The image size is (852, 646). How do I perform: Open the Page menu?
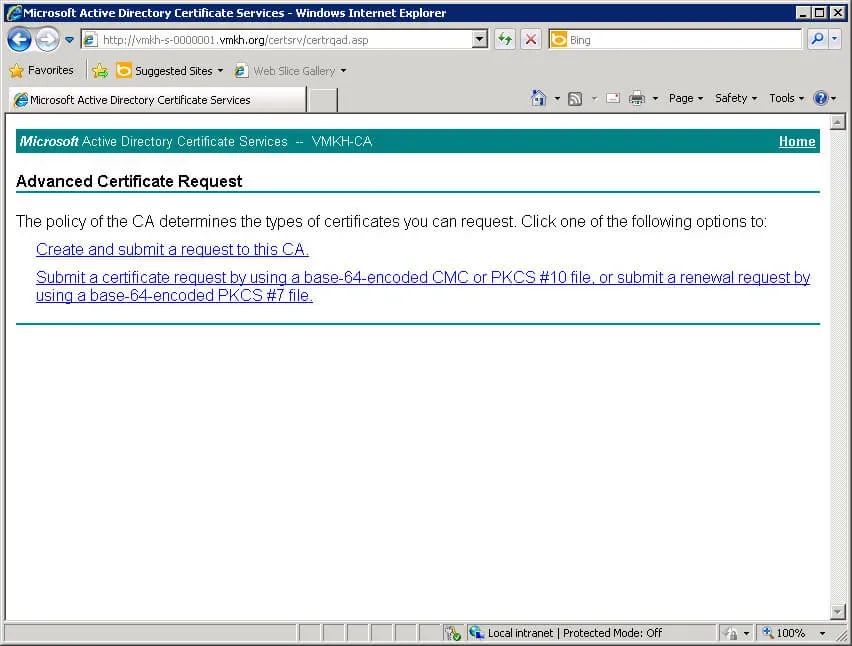686,98
